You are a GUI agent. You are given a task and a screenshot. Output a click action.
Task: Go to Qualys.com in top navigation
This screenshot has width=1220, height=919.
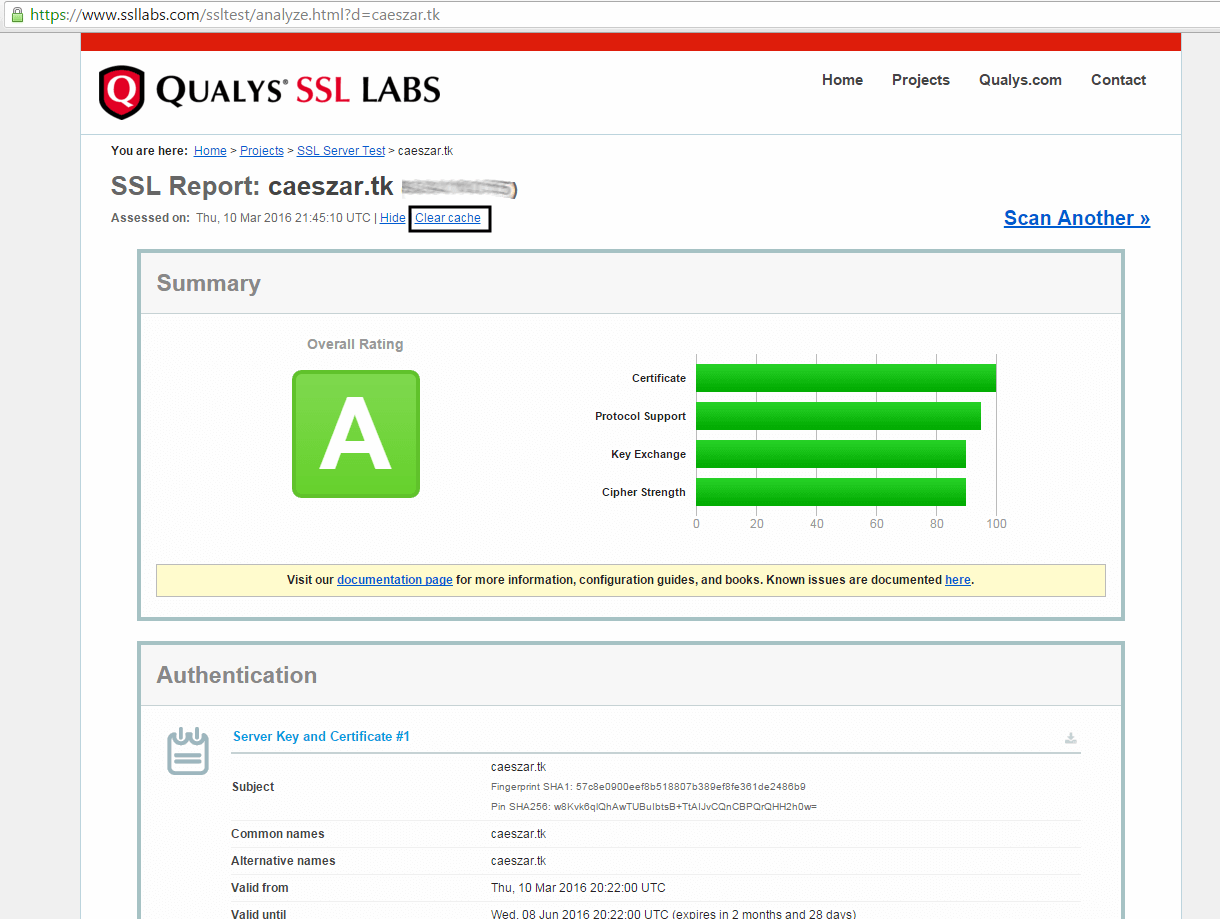point(1020,80)
